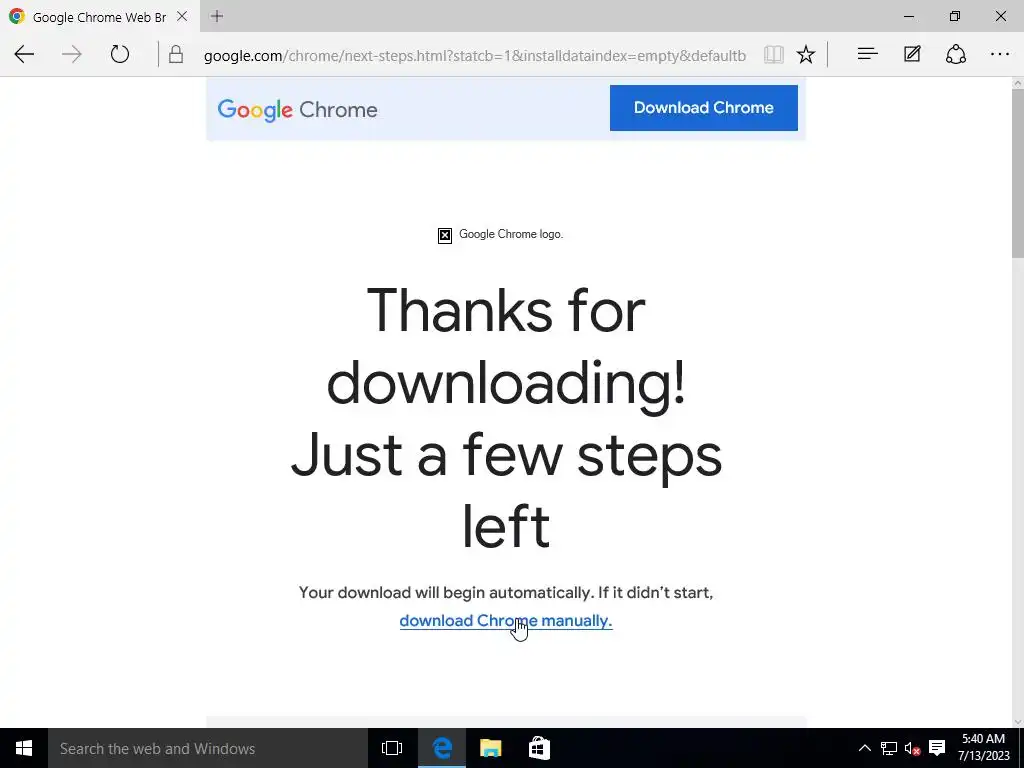Click the page vertical scrollbar thumb

pyautogui.click(x=1017, y=173)
